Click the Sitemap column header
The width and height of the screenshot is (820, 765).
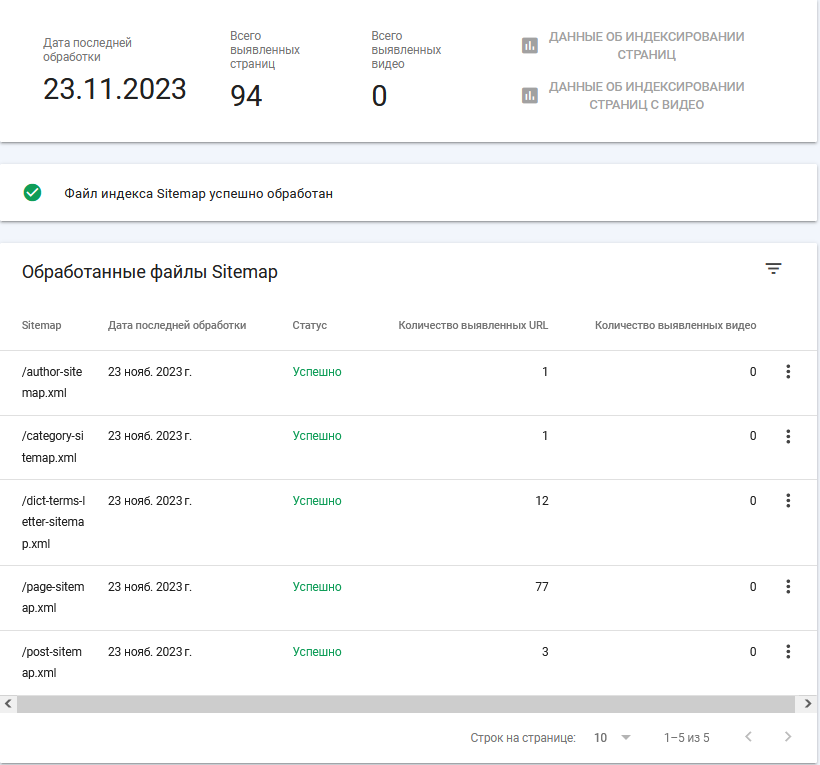41,325
